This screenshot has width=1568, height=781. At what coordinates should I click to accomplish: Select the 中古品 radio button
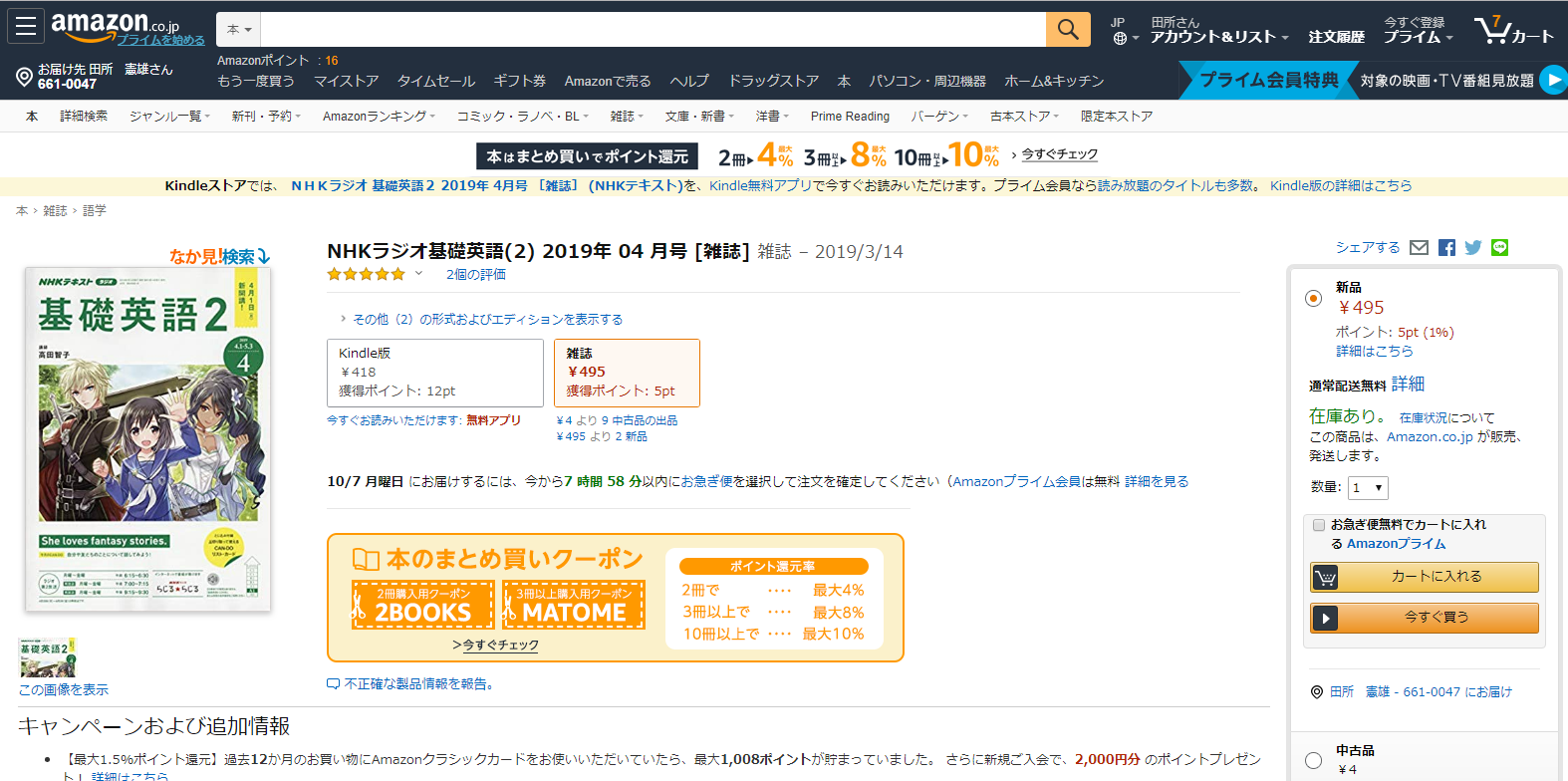[x=1314, y=760]
